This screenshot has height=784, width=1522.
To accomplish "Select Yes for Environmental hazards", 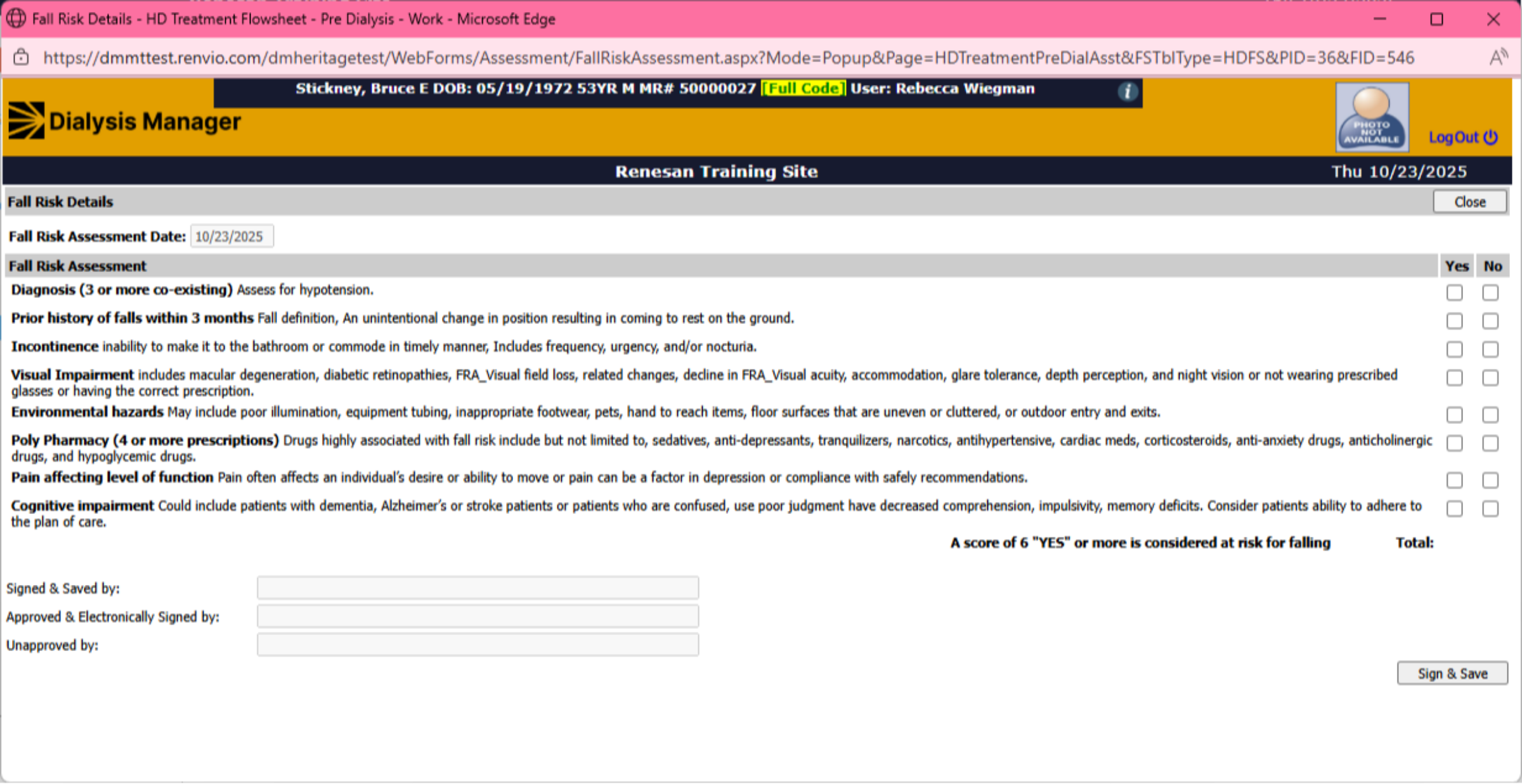I will (x=1454, y=414).
